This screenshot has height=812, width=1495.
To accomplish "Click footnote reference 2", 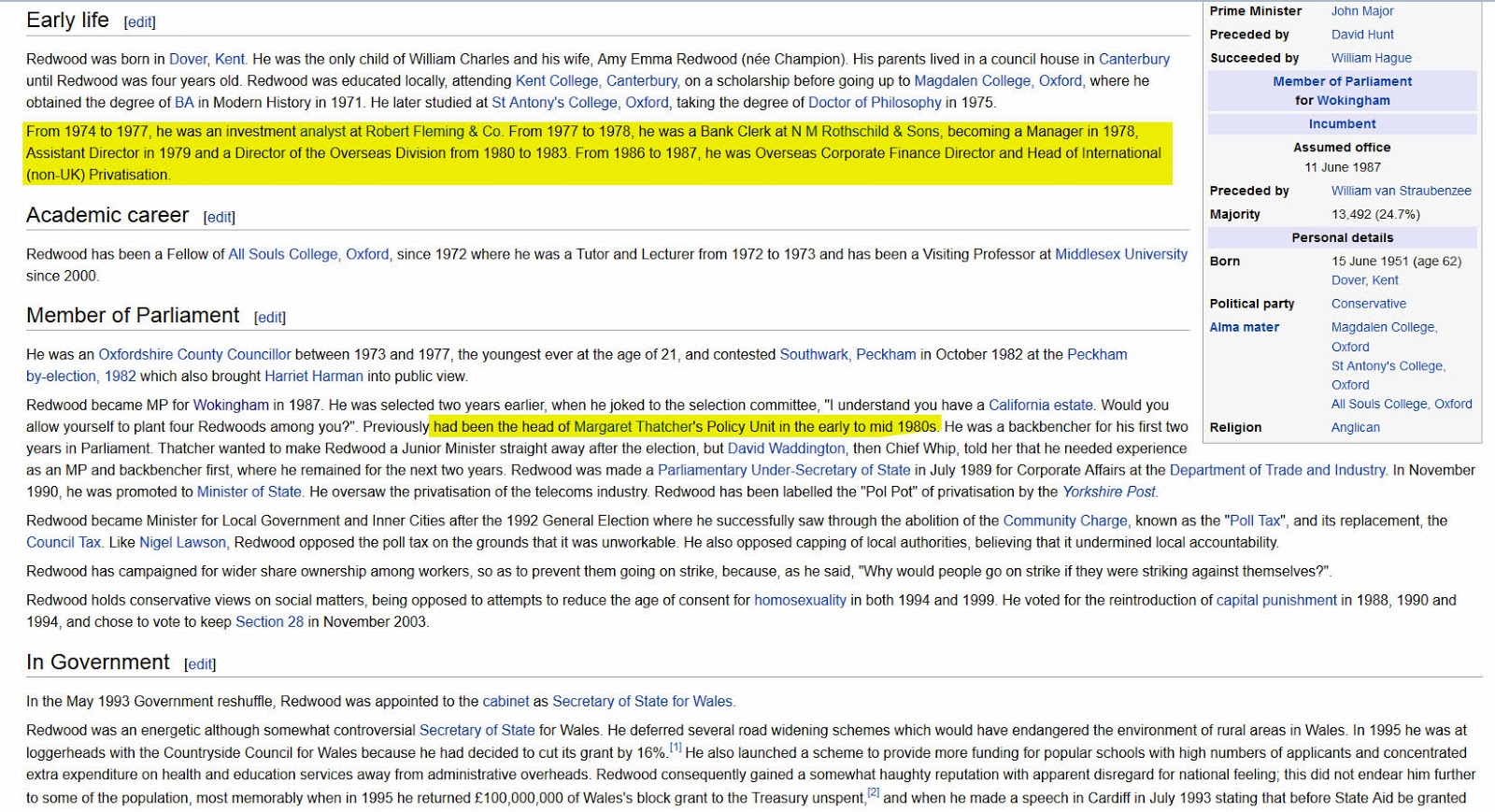I will point(874,792).
